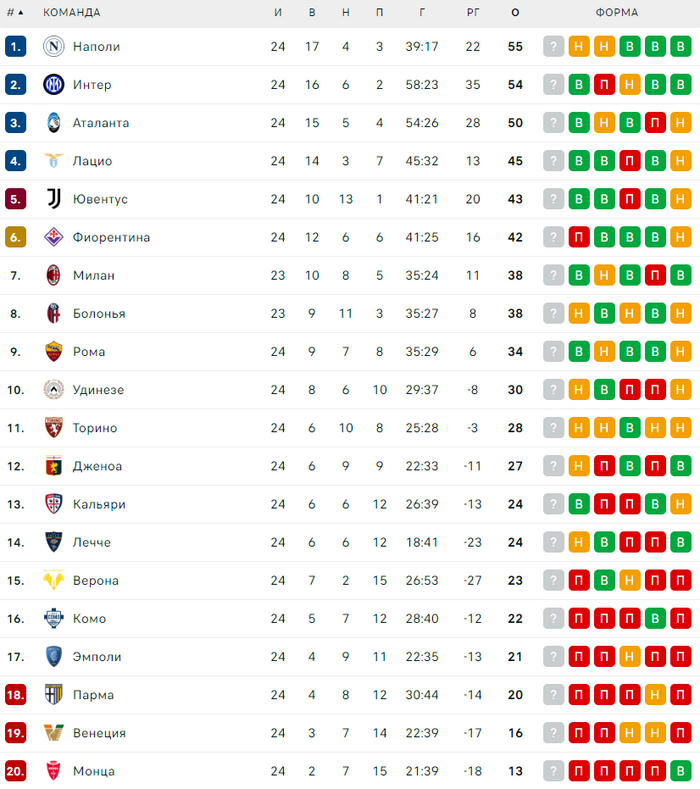Click the ФОРМА column header

pos(616,13)
